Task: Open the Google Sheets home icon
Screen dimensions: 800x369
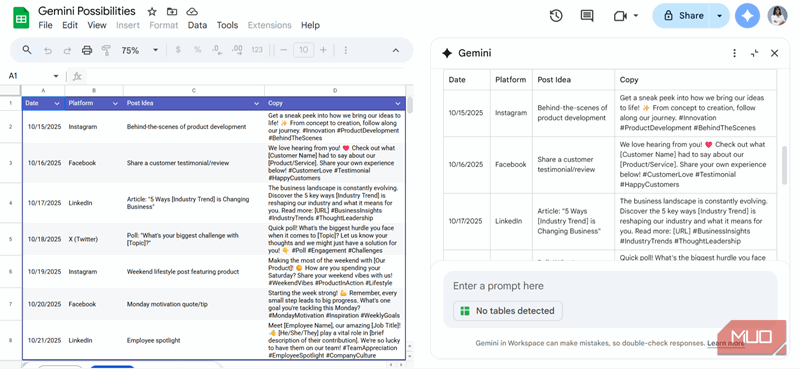Action: tap(21, 18)
